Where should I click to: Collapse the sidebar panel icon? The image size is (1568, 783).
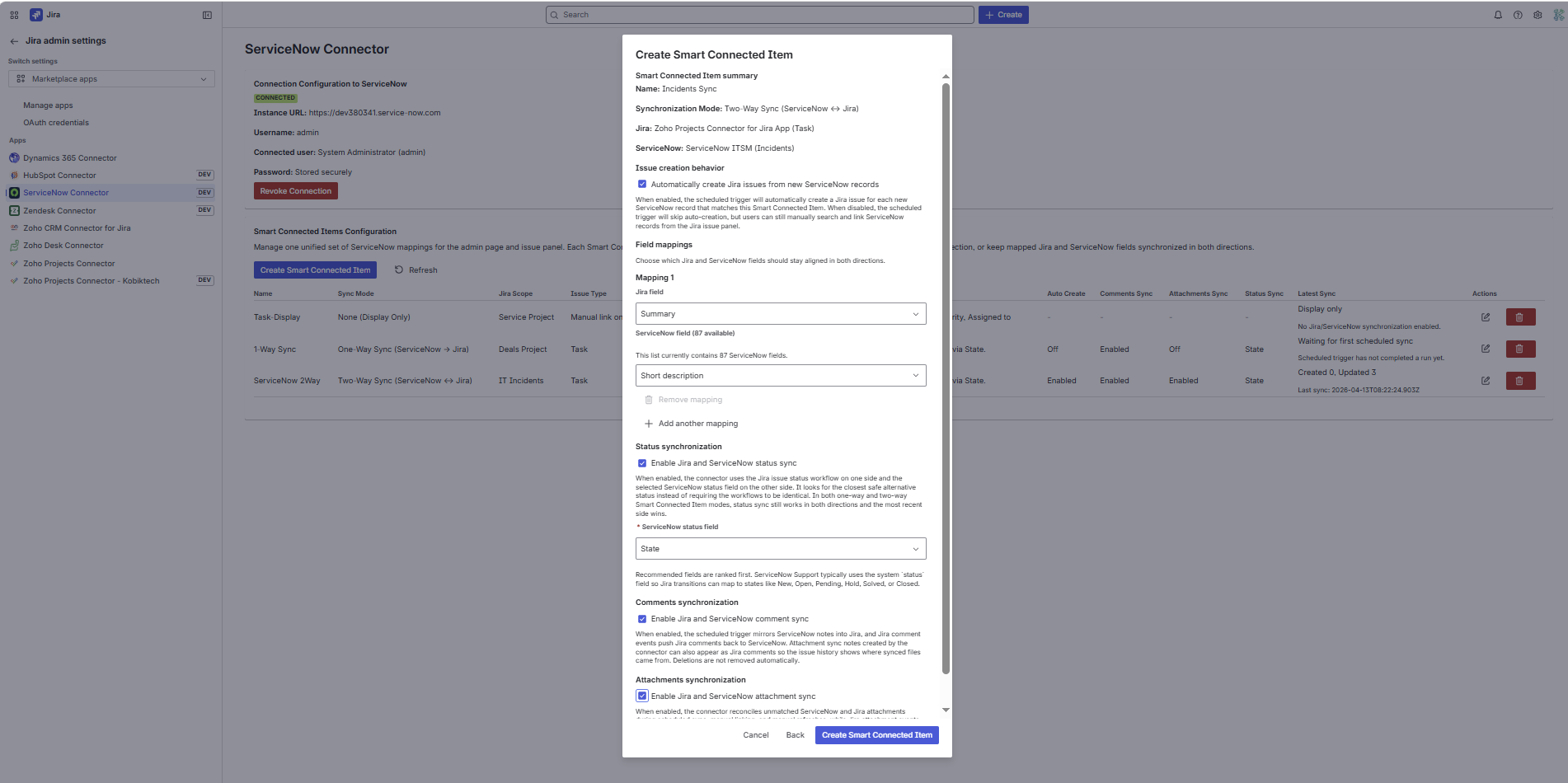[x=207, y=15]
